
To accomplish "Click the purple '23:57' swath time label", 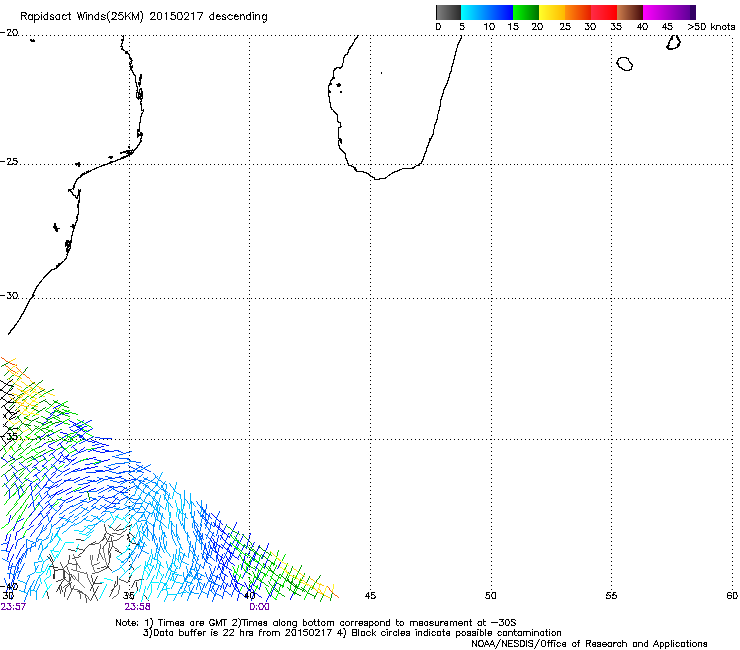I will coord(13,607).
